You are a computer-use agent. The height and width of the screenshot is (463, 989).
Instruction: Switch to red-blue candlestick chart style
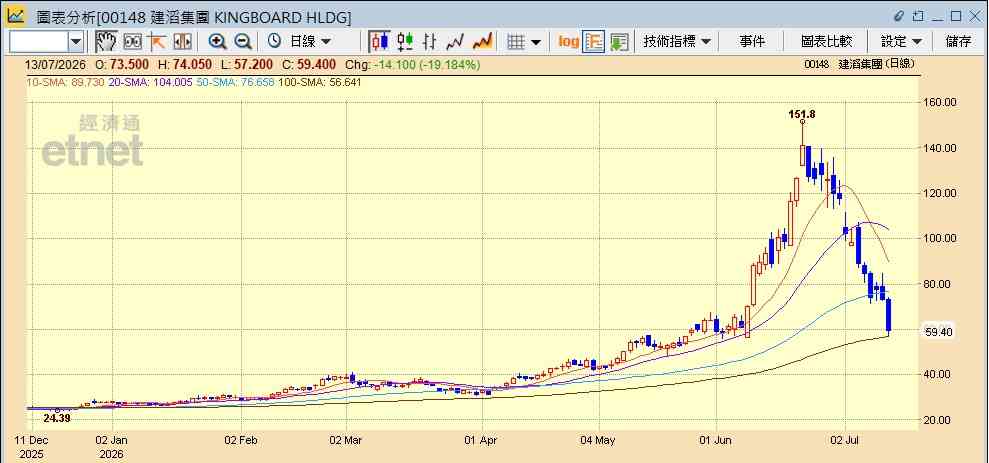[380, 42]
